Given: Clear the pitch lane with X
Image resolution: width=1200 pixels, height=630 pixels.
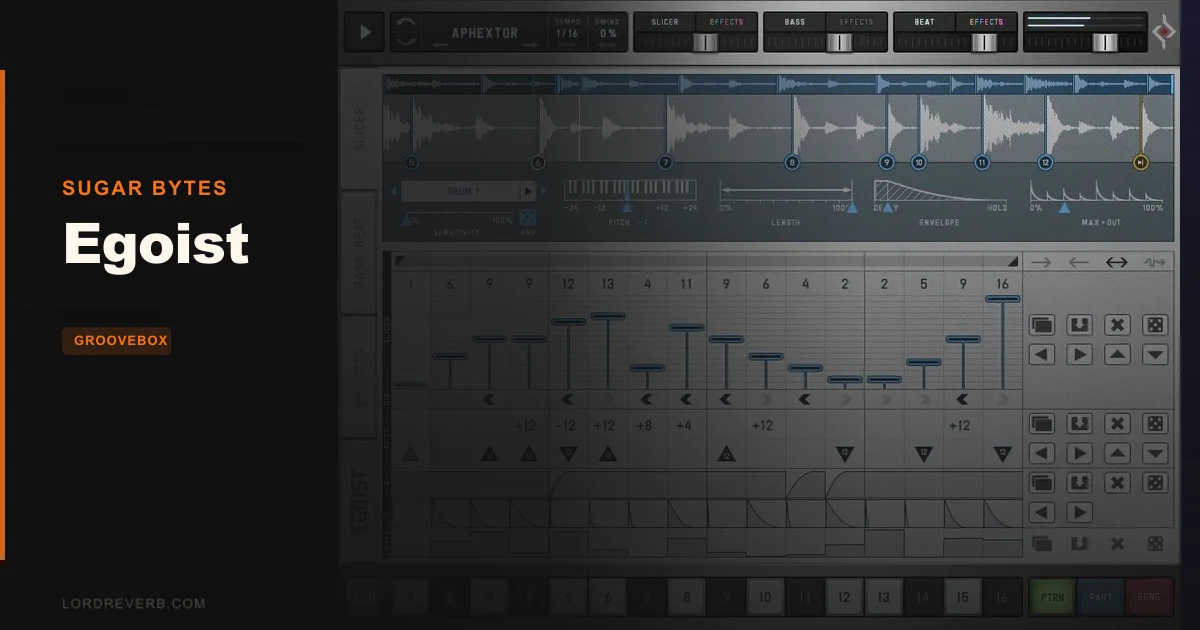Looking at the screenshot, I should pos(1117,424).
